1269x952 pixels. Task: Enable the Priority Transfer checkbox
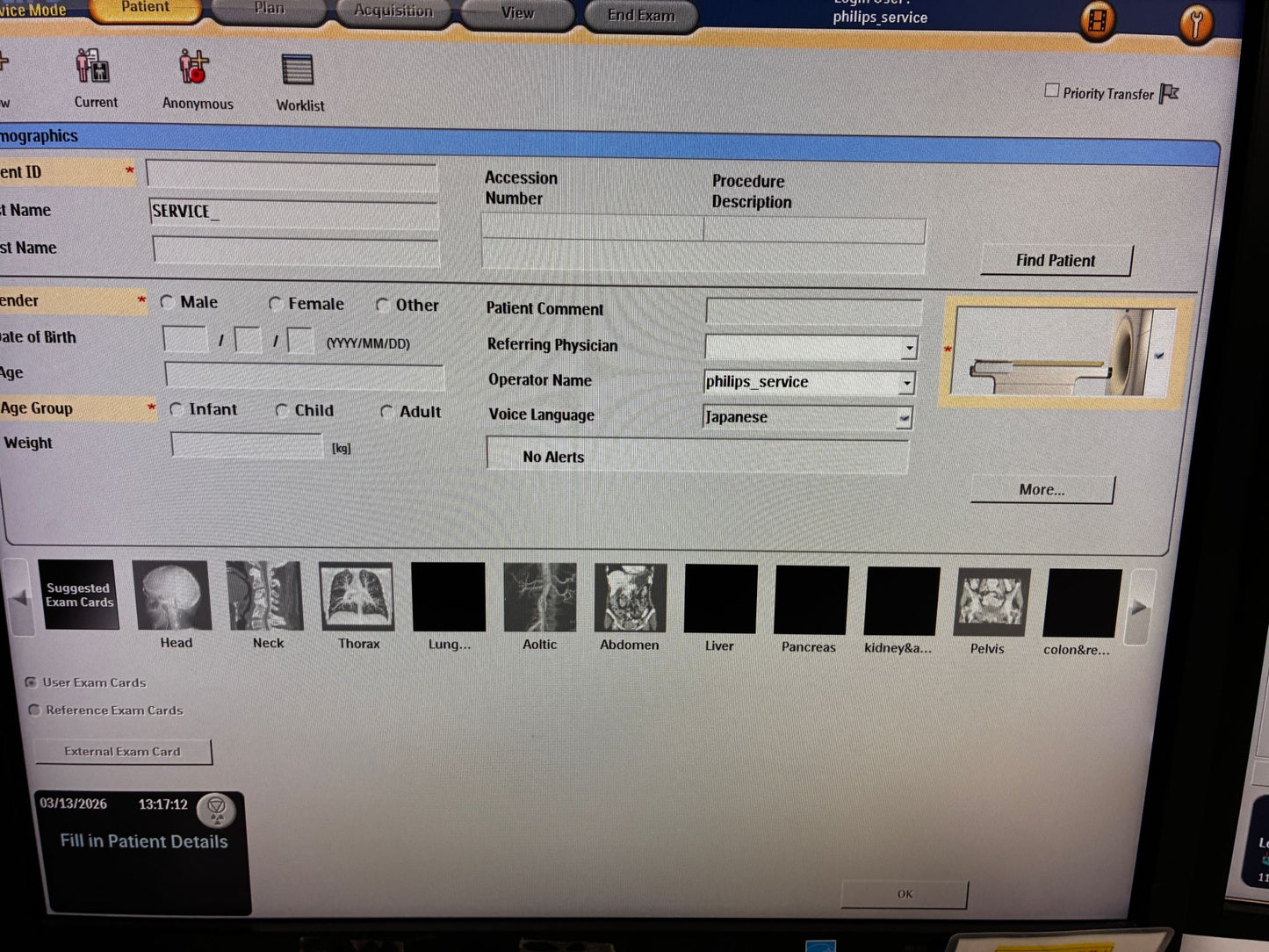1051,90
